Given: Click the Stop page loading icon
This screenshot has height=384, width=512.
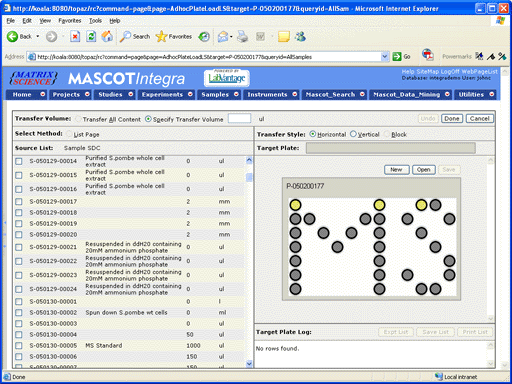Looking at the screenshot, I should click(75, 36).
